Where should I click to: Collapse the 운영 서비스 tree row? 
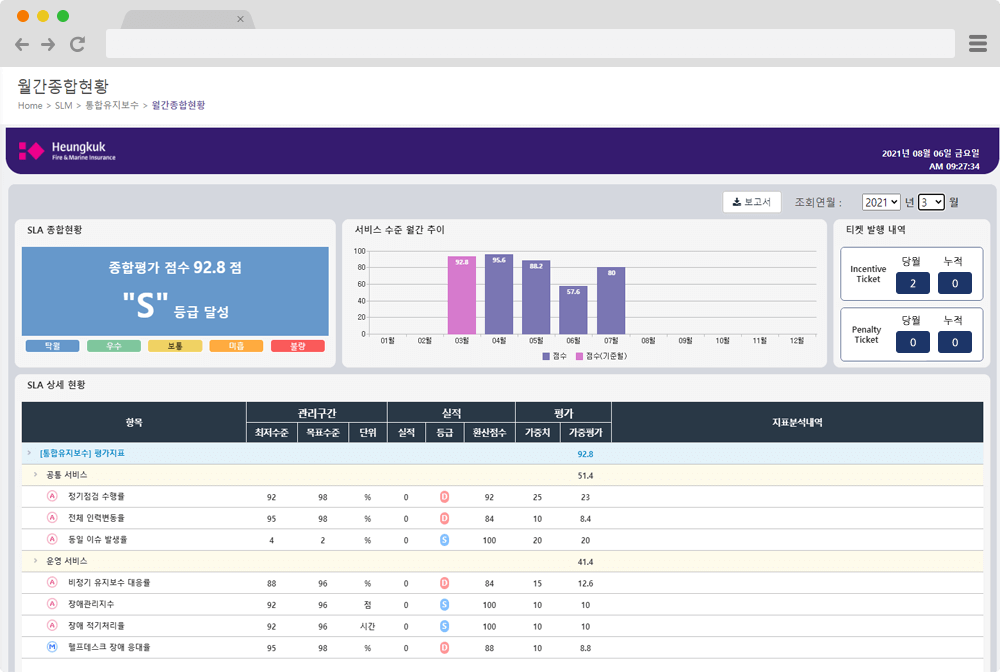pos(36,561)
